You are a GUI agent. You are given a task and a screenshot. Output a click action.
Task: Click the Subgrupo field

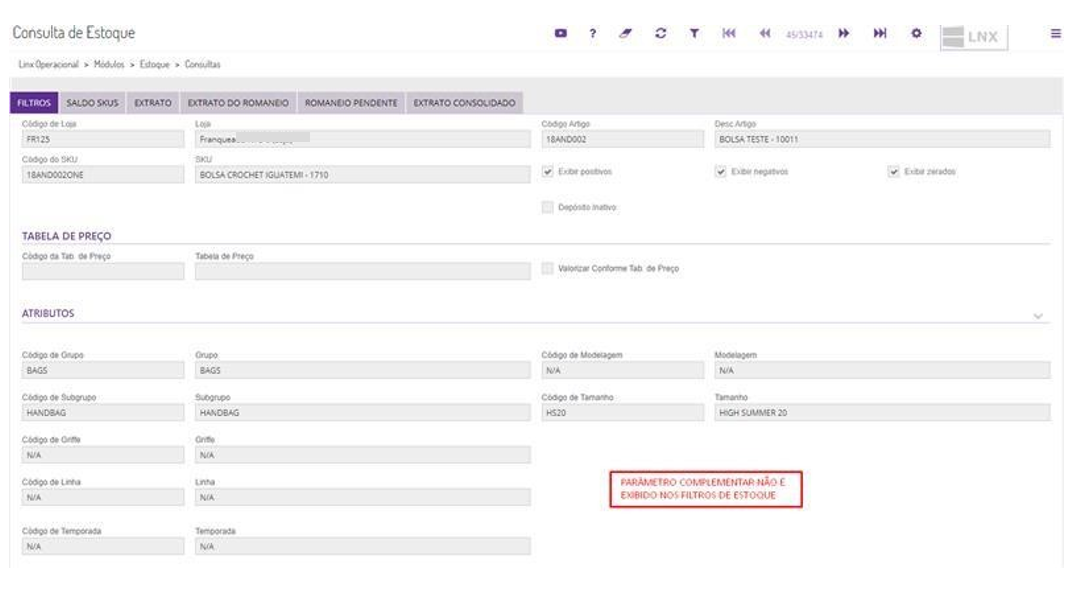(363, 413)
